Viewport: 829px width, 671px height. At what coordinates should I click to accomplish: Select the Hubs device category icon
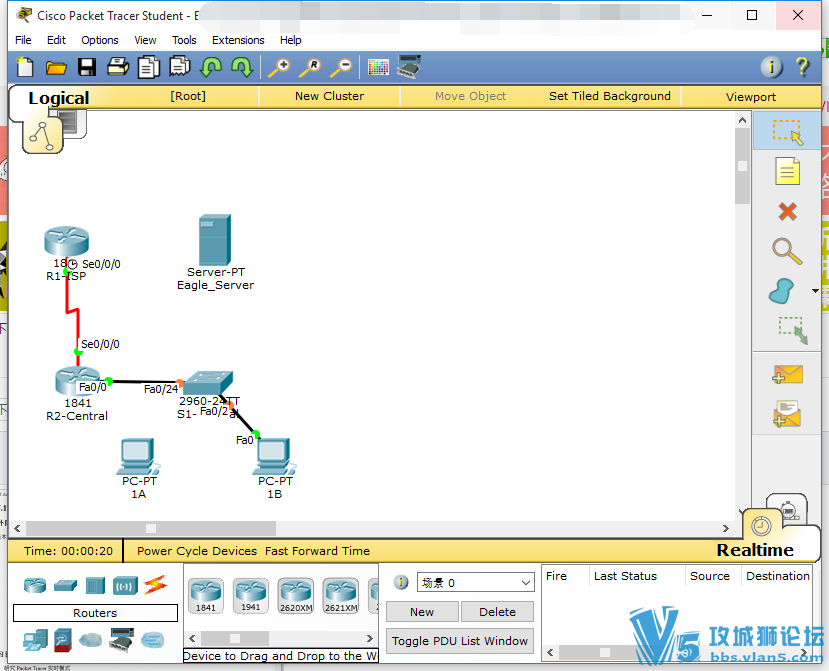95,585
